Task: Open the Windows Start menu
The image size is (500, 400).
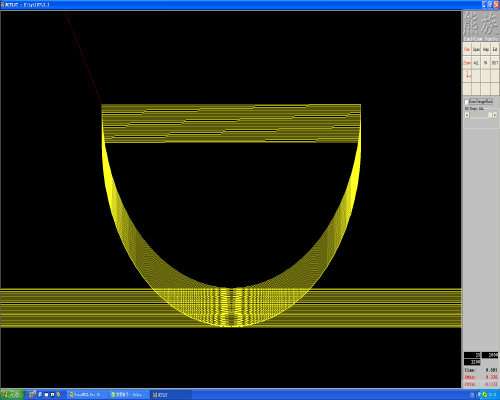Action: pos(12,395)
